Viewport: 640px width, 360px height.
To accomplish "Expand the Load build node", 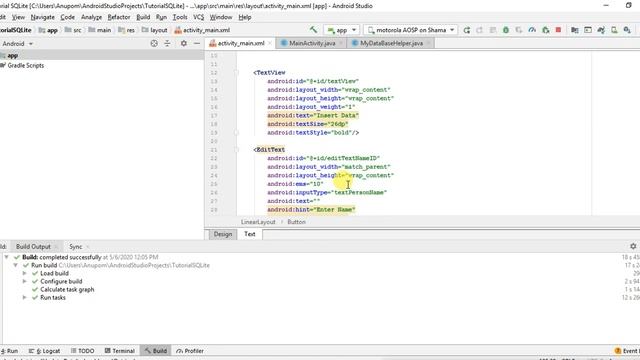I will (24, 273).
